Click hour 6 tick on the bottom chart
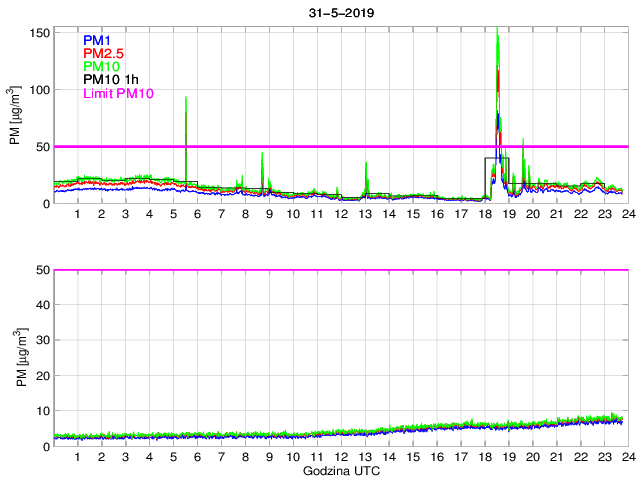This screenshot has height=480, width=640. pyautogui.click(x=197, y=457)
